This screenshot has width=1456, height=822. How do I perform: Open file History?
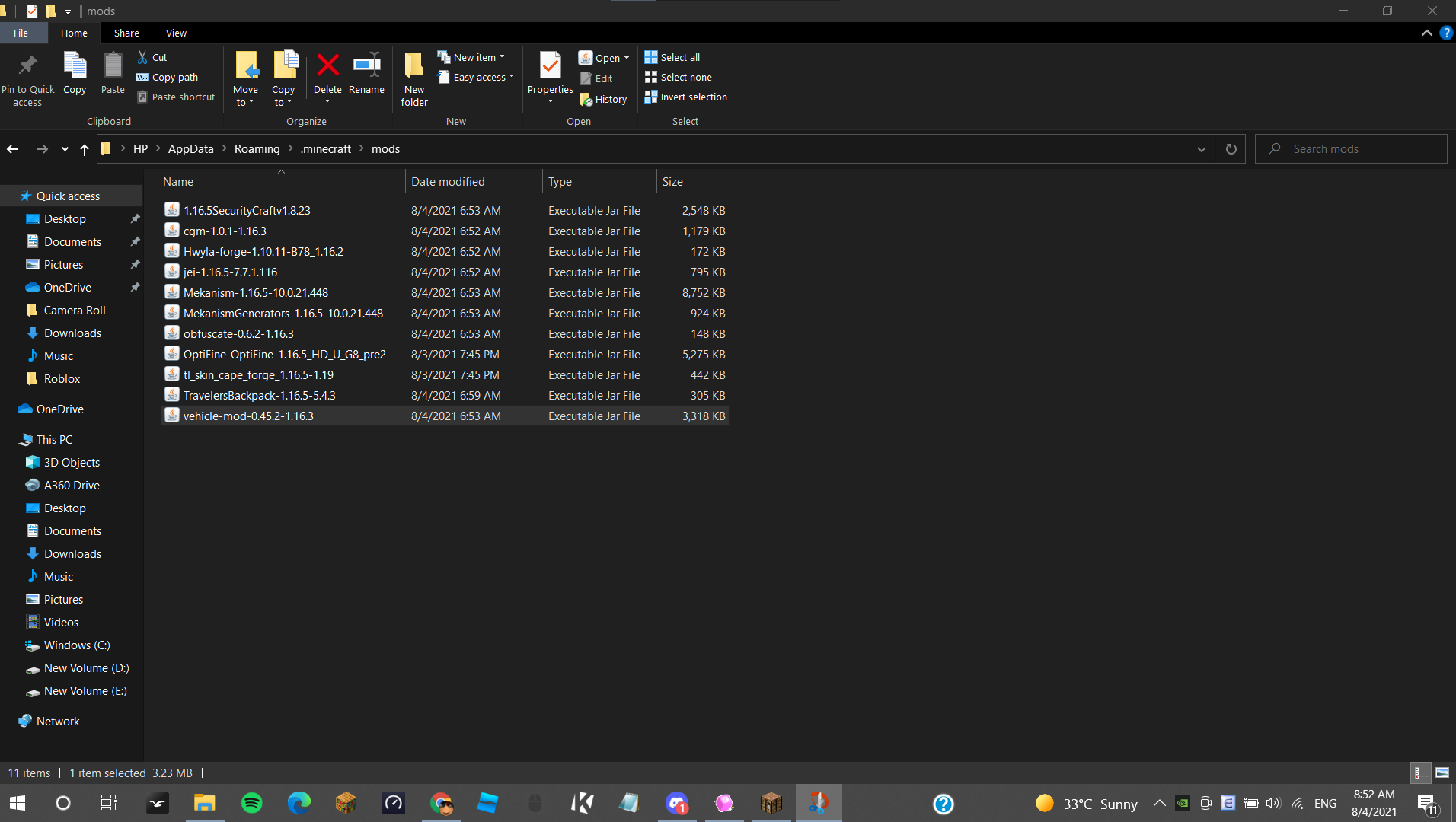click(603, 99)
